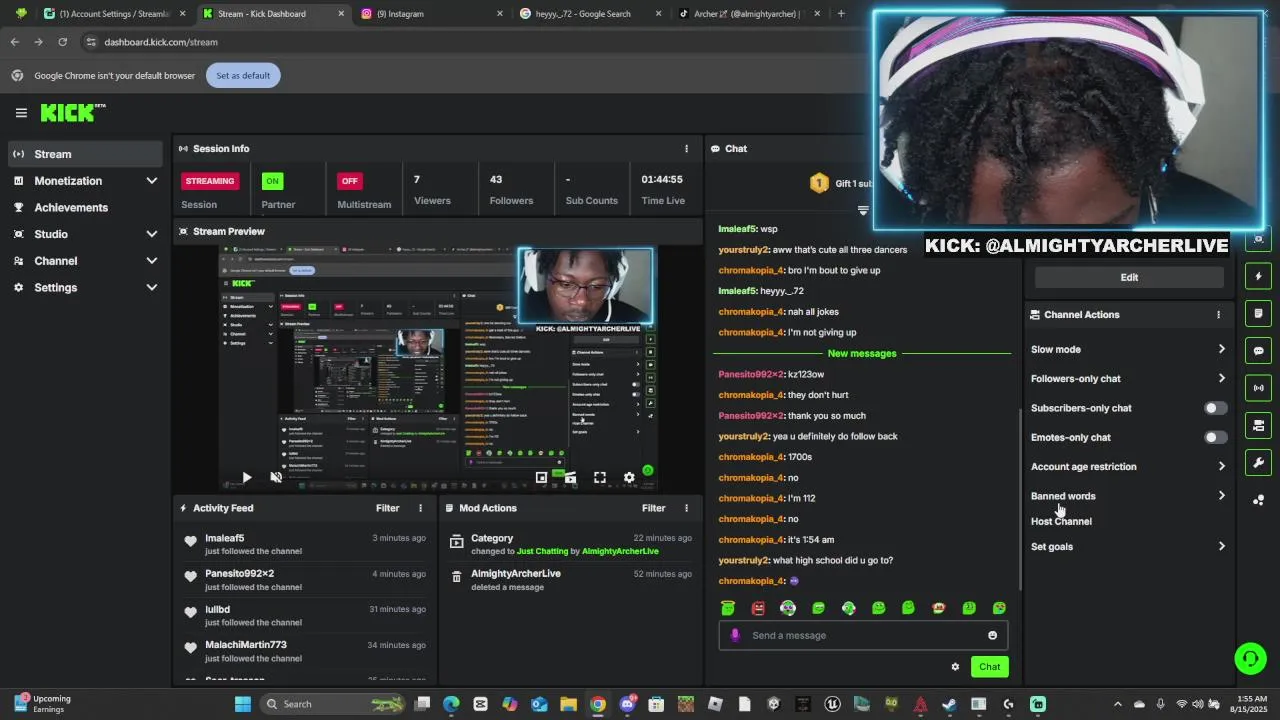This screenshot has width=1280, height=720.
Task: Open Activity Feed three-dot menu
Action: 420,508
